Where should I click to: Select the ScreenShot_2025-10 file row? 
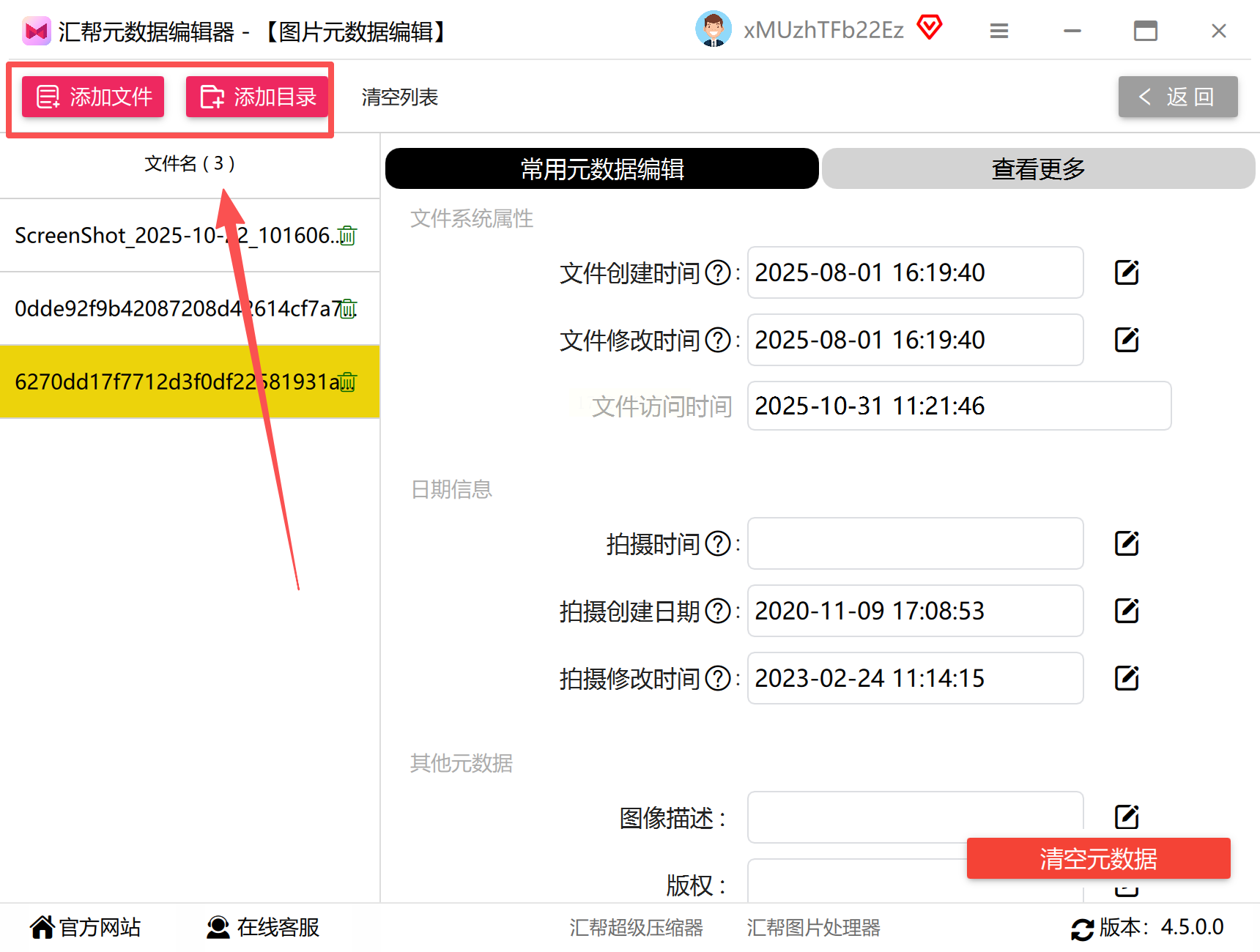coord(190,236)
